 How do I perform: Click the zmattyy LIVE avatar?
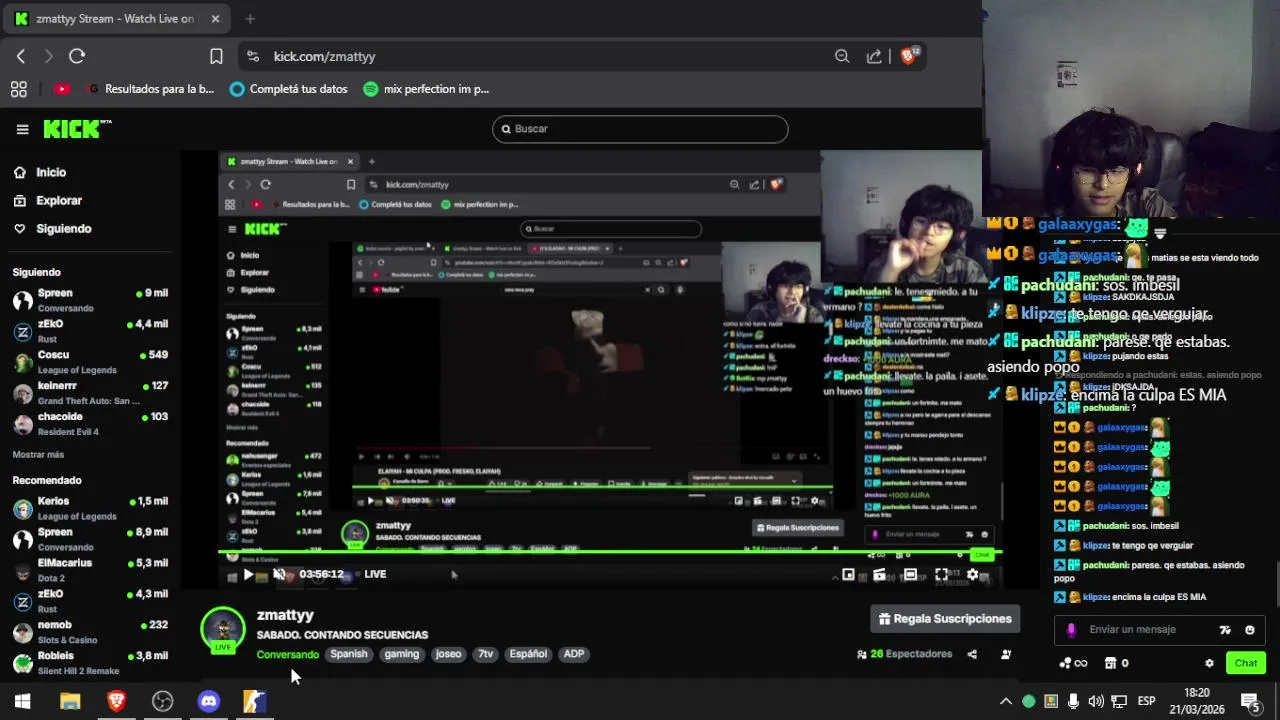coord(223,630)
